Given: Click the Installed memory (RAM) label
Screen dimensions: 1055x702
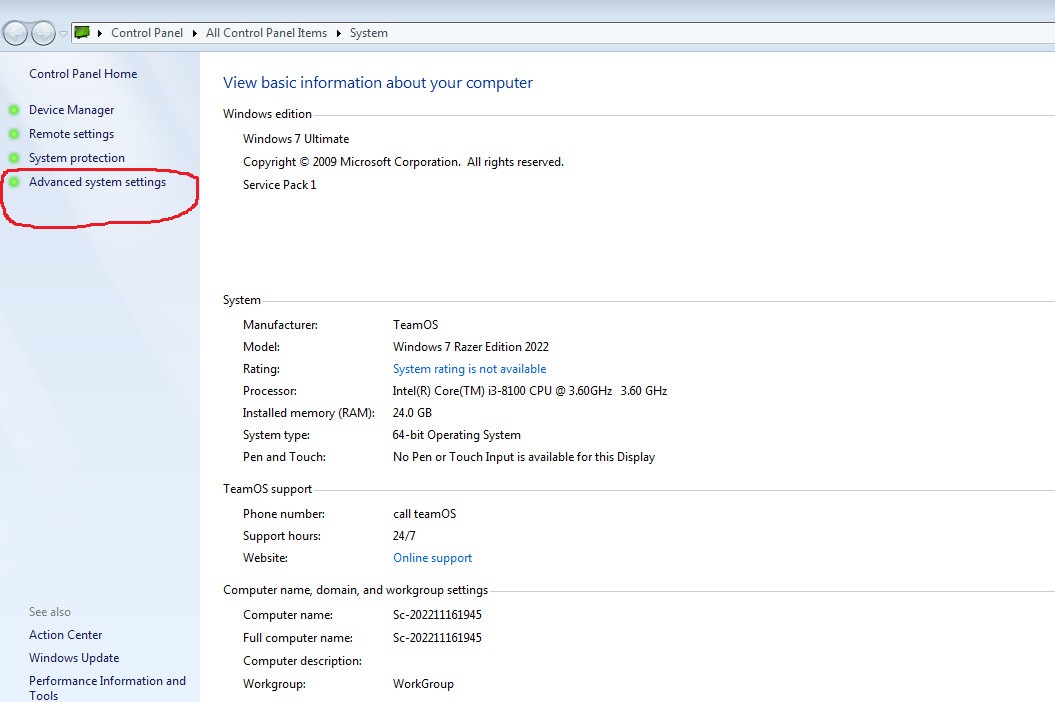Looking at the screenshot, I should (x=309, y=413).
